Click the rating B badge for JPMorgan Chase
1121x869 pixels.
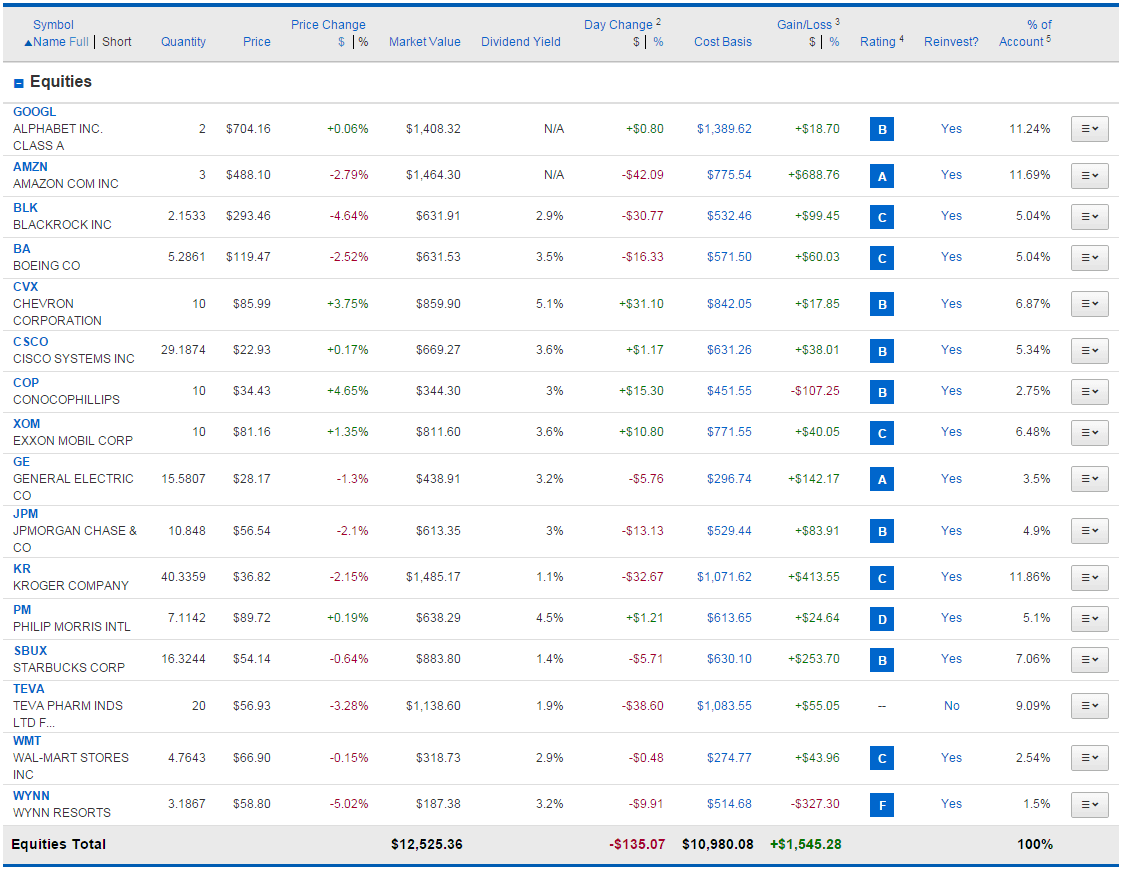pos(882,531)
